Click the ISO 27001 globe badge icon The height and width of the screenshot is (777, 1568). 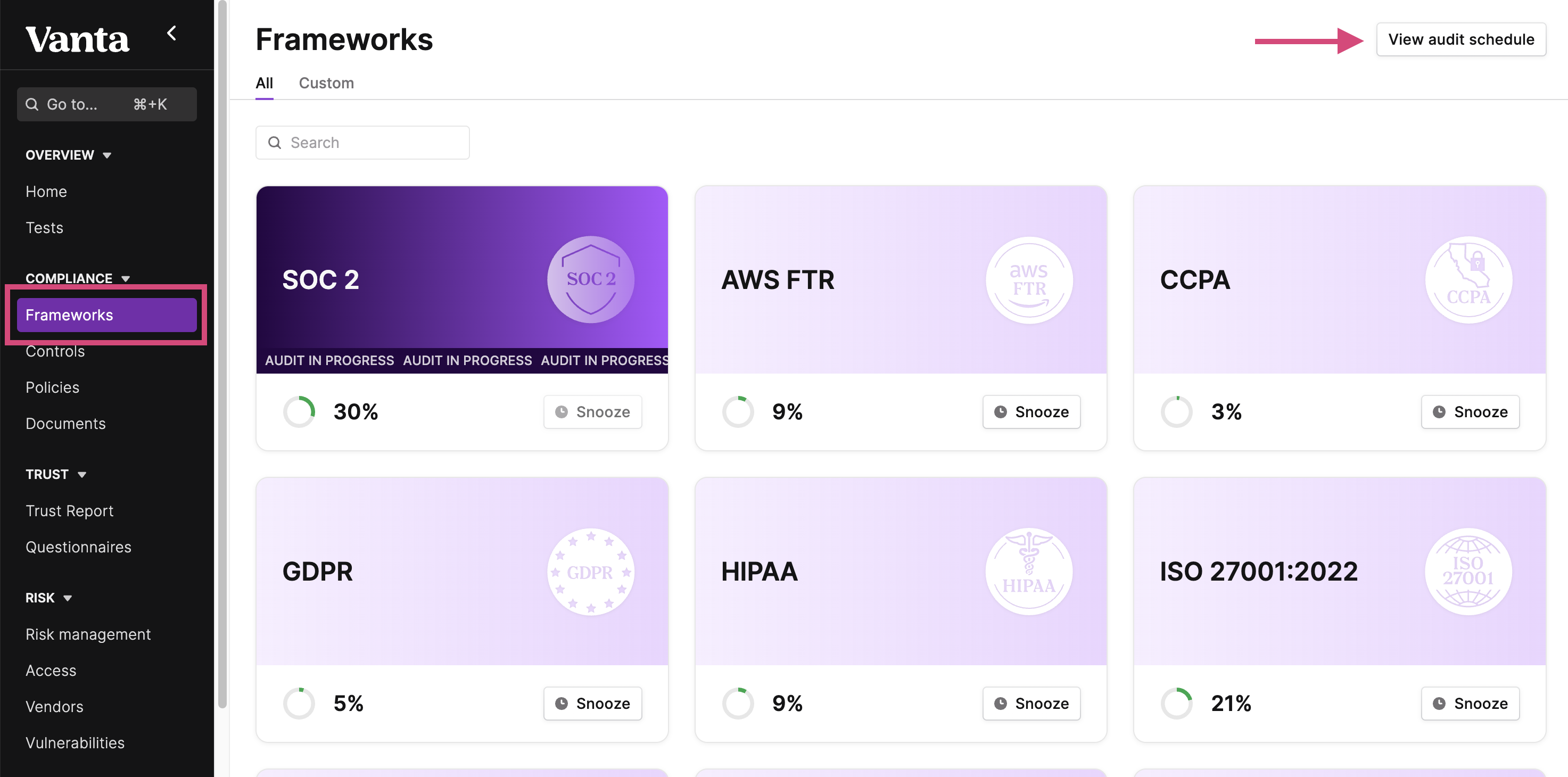click(1468, 572)
